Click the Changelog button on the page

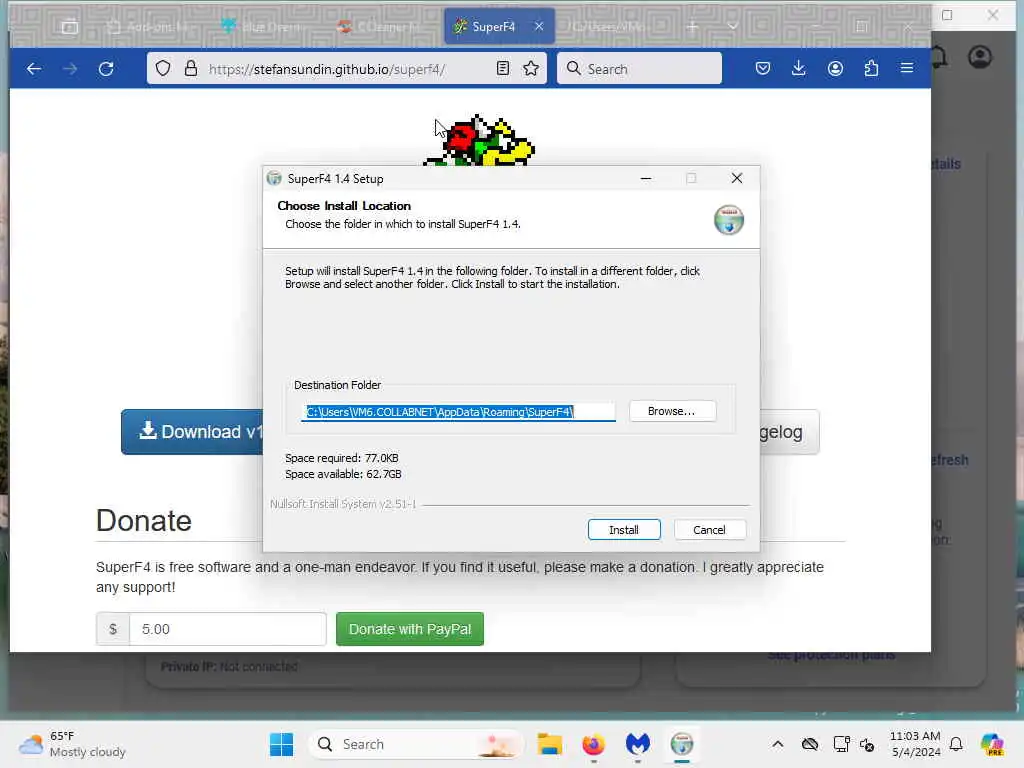tap(790, 432)
